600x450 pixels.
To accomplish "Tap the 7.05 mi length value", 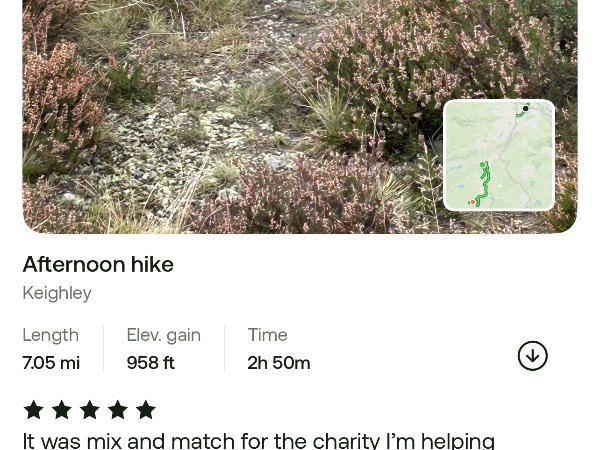I will click(51, 363).
